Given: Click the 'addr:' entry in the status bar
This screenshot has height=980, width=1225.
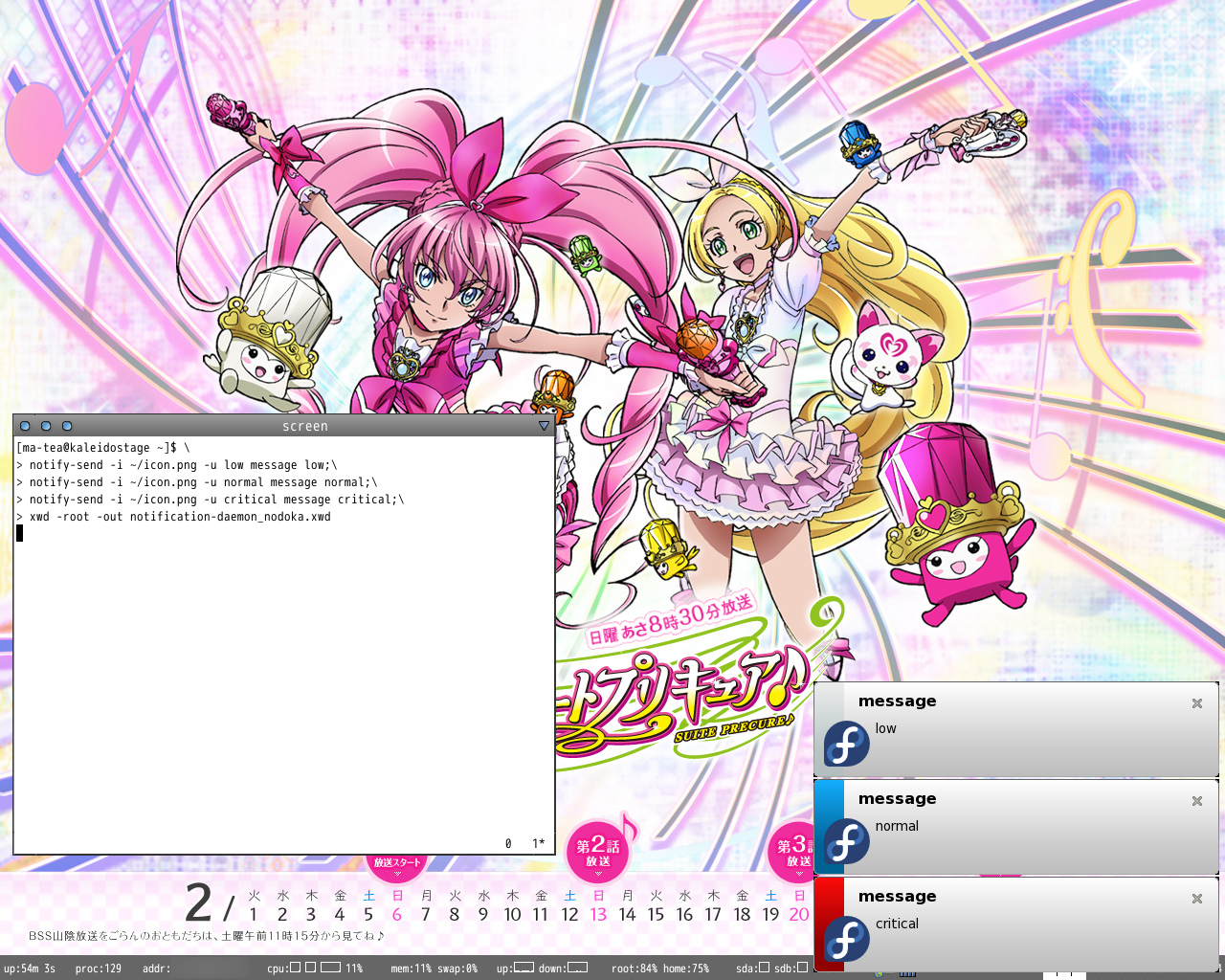Looking at the screenshot, I should click(157, 969).
